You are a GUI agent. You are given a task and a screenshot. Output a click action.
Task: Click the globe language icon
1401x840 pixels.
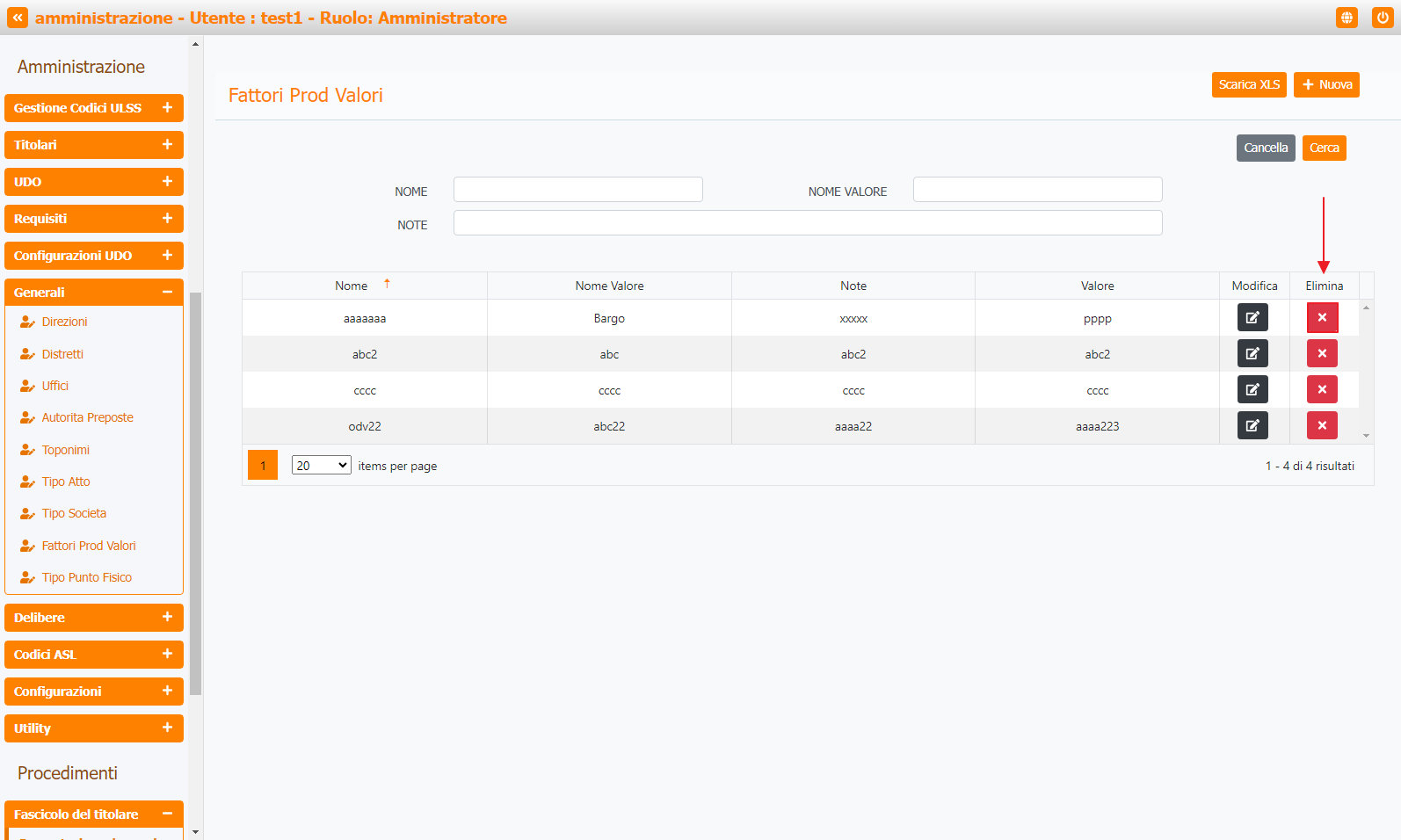pyautogui.click(x=1346, y=18)
